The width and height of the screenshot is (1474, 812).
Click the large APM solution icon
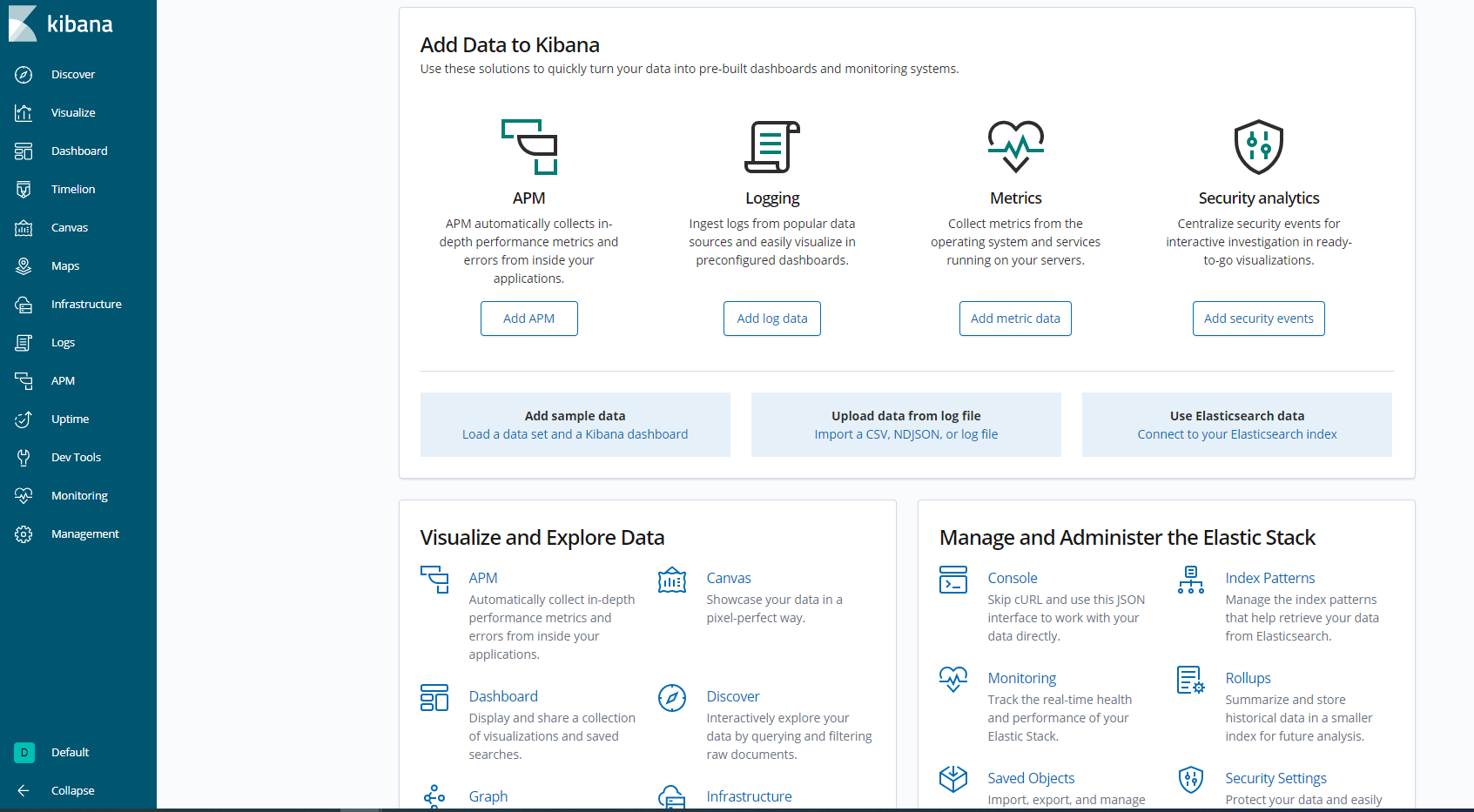point(529,147)
